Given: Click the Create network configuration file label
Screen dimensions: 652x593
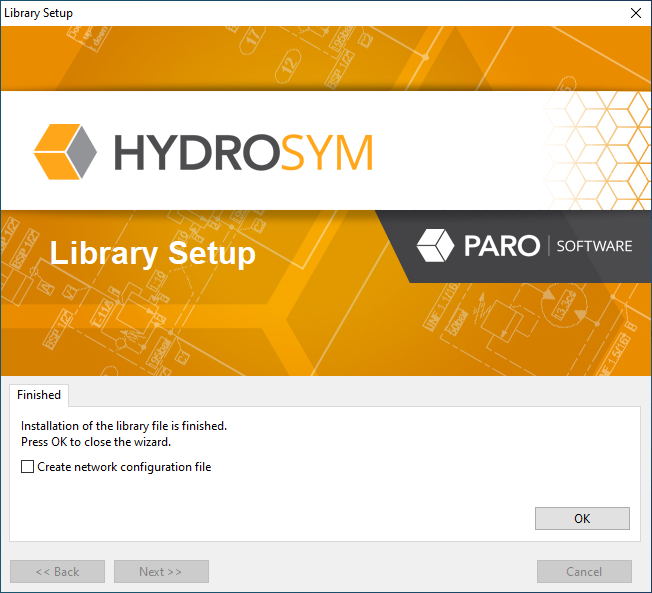Looking at the screenshot, I should click(124, 467).
